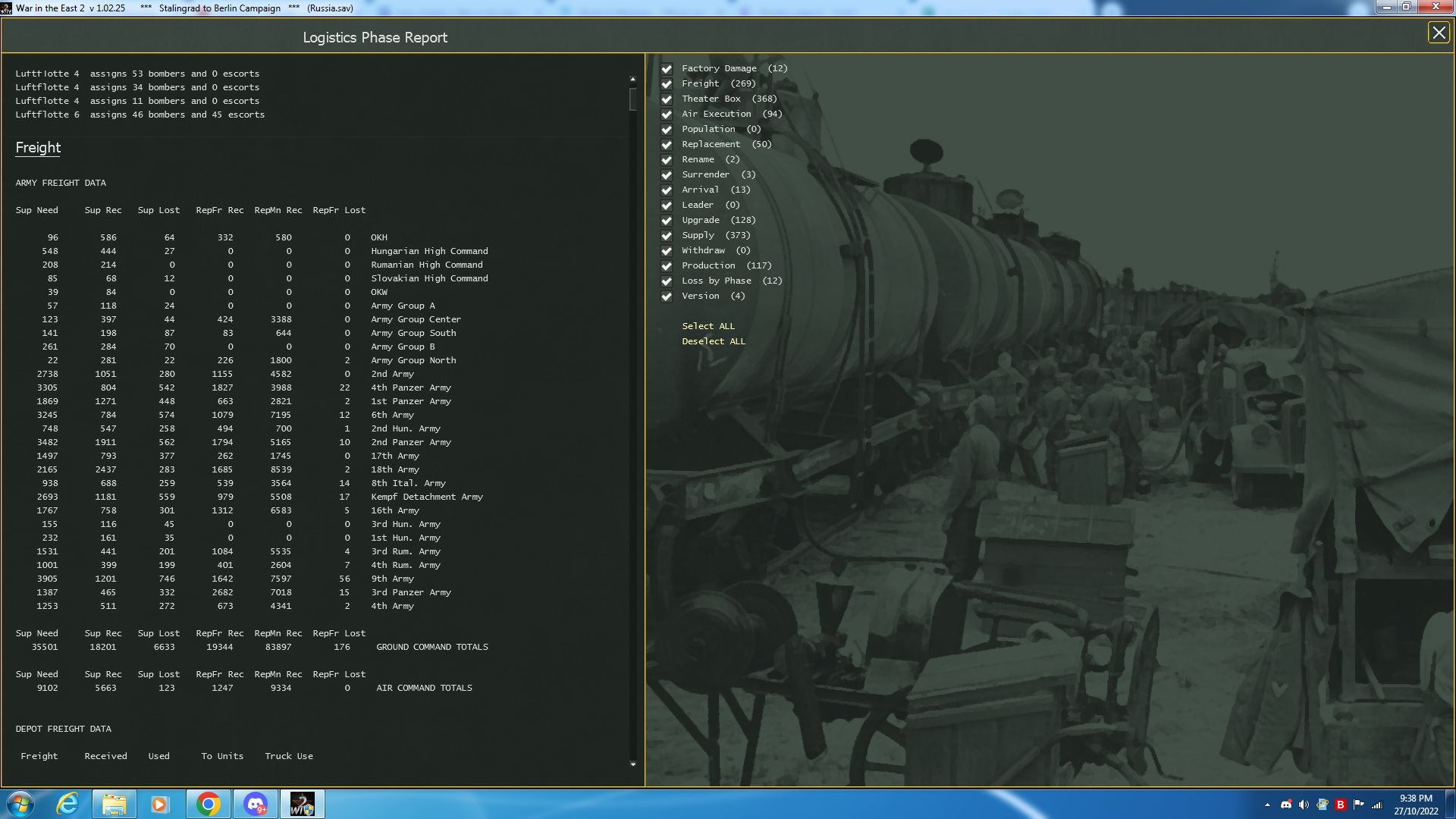Screen dimensions: 1456x819
Task: Open War in the East taskbar icon
Action: pyautogui.click(x=302, y=804)
